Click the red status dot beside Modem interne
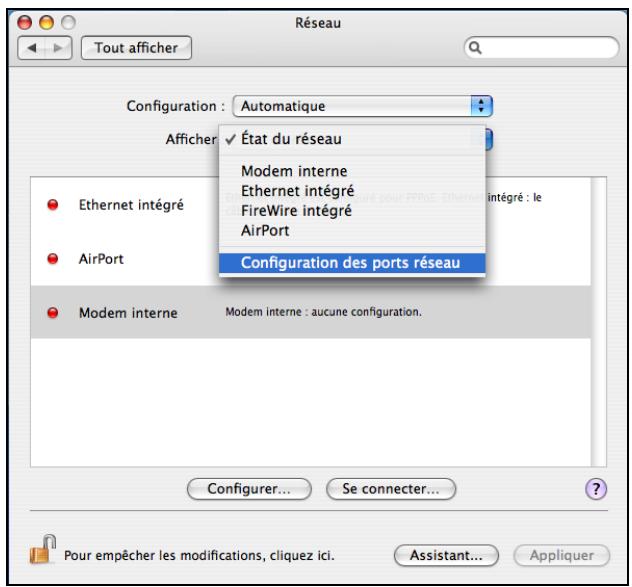The height and width of the screenshot is (587, 632). click(53, 312)
